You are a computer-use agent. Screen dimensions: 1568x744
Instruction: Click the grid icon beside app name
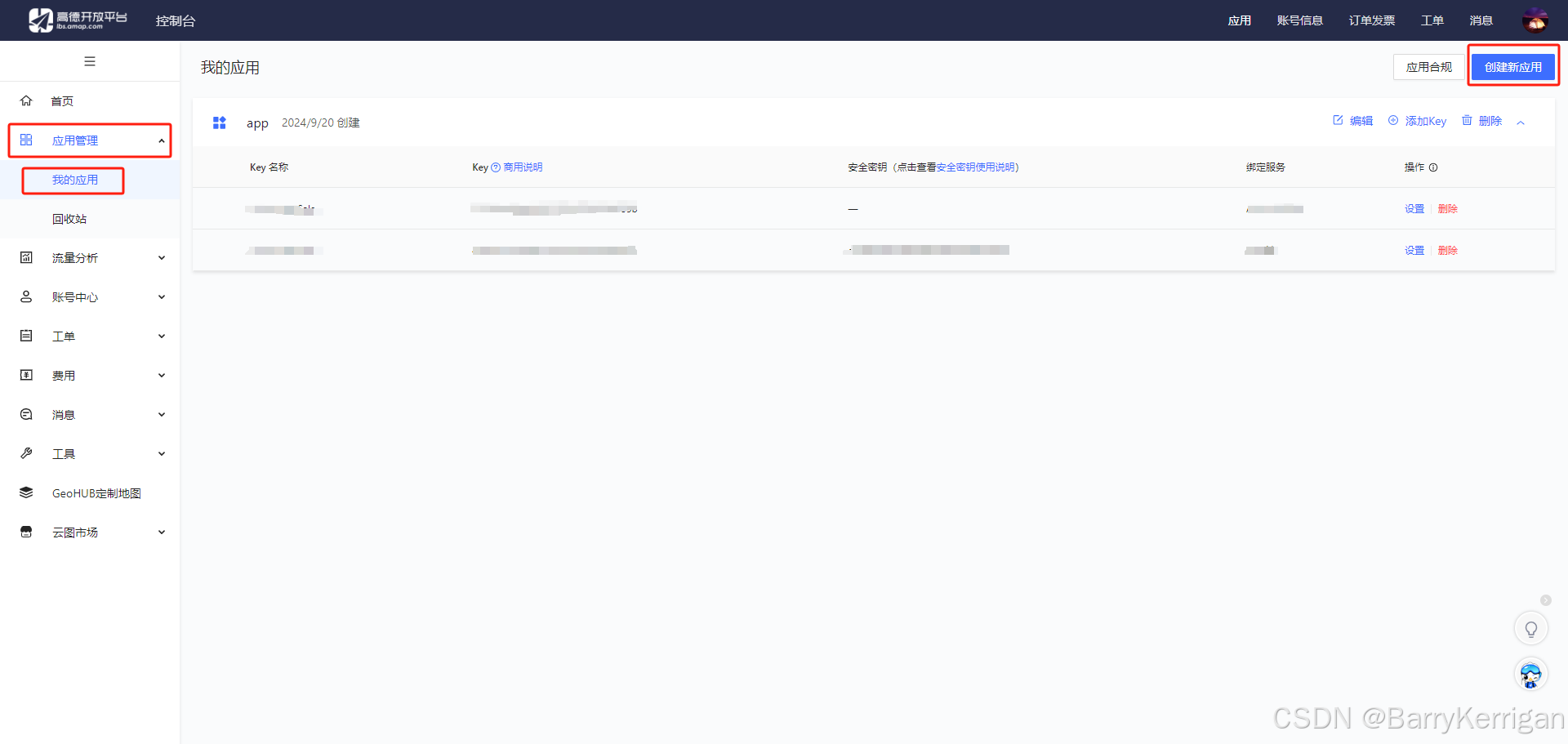point(219,123)
